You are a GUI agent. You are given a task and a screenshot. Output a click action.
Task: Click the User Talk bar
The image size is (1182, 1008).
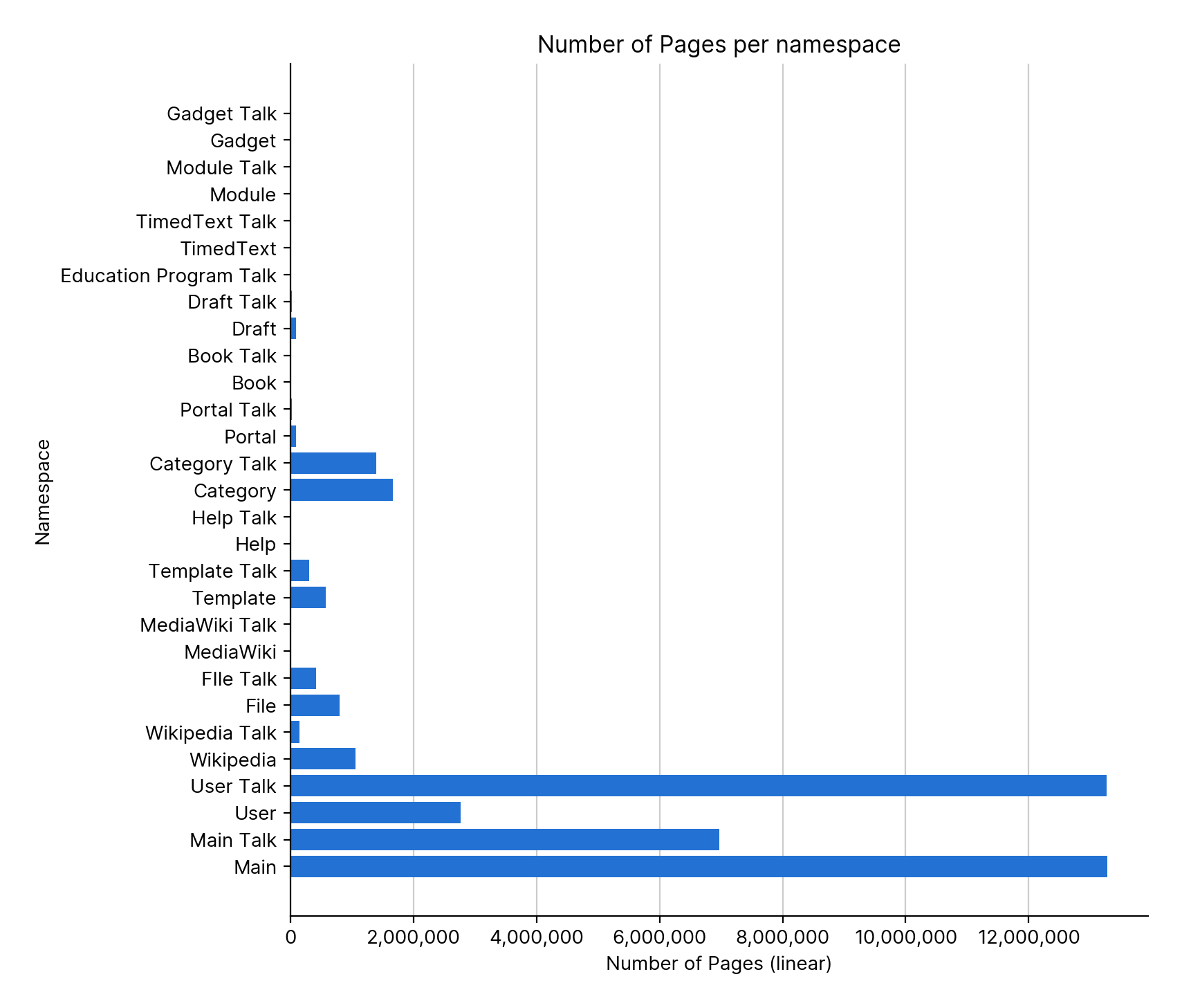click(699, 786)
